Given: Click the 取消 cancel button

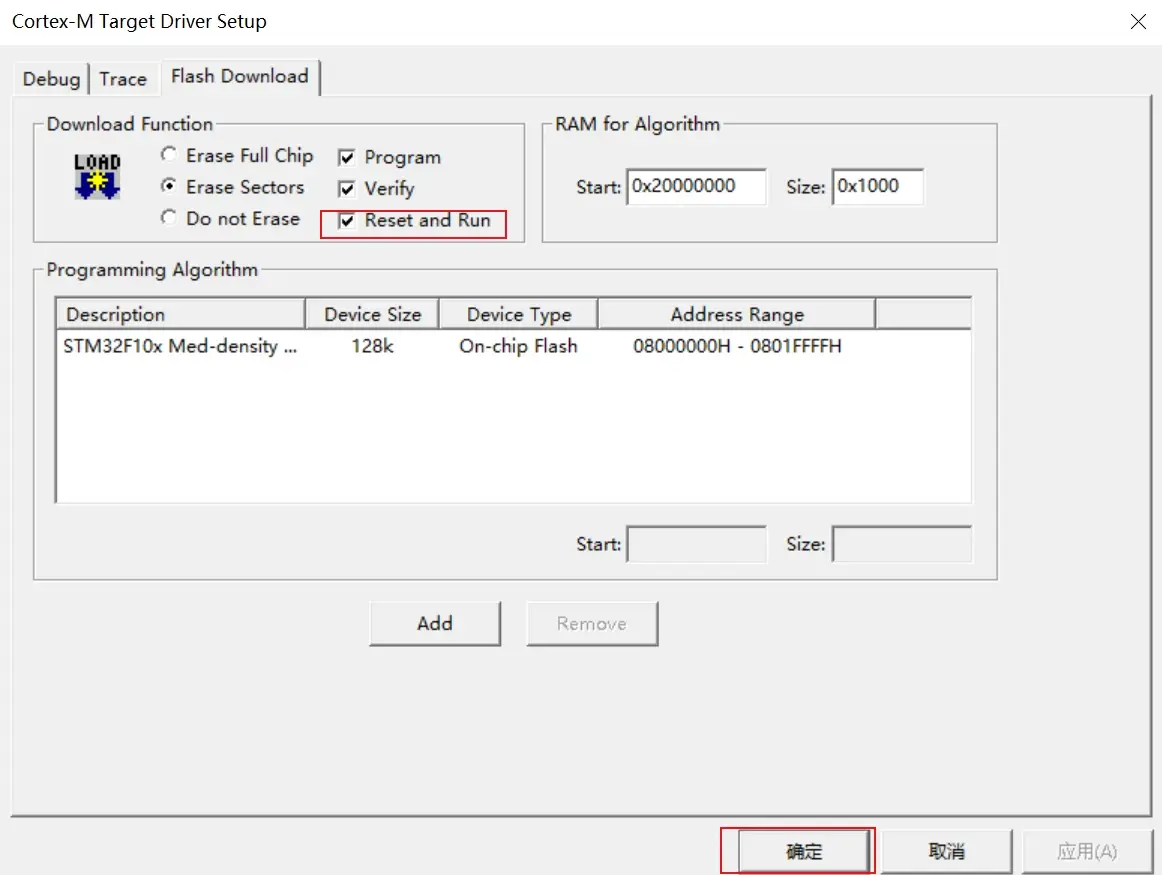Looking at the screenshot, I should pyautogui.click(x=946, y=851).
